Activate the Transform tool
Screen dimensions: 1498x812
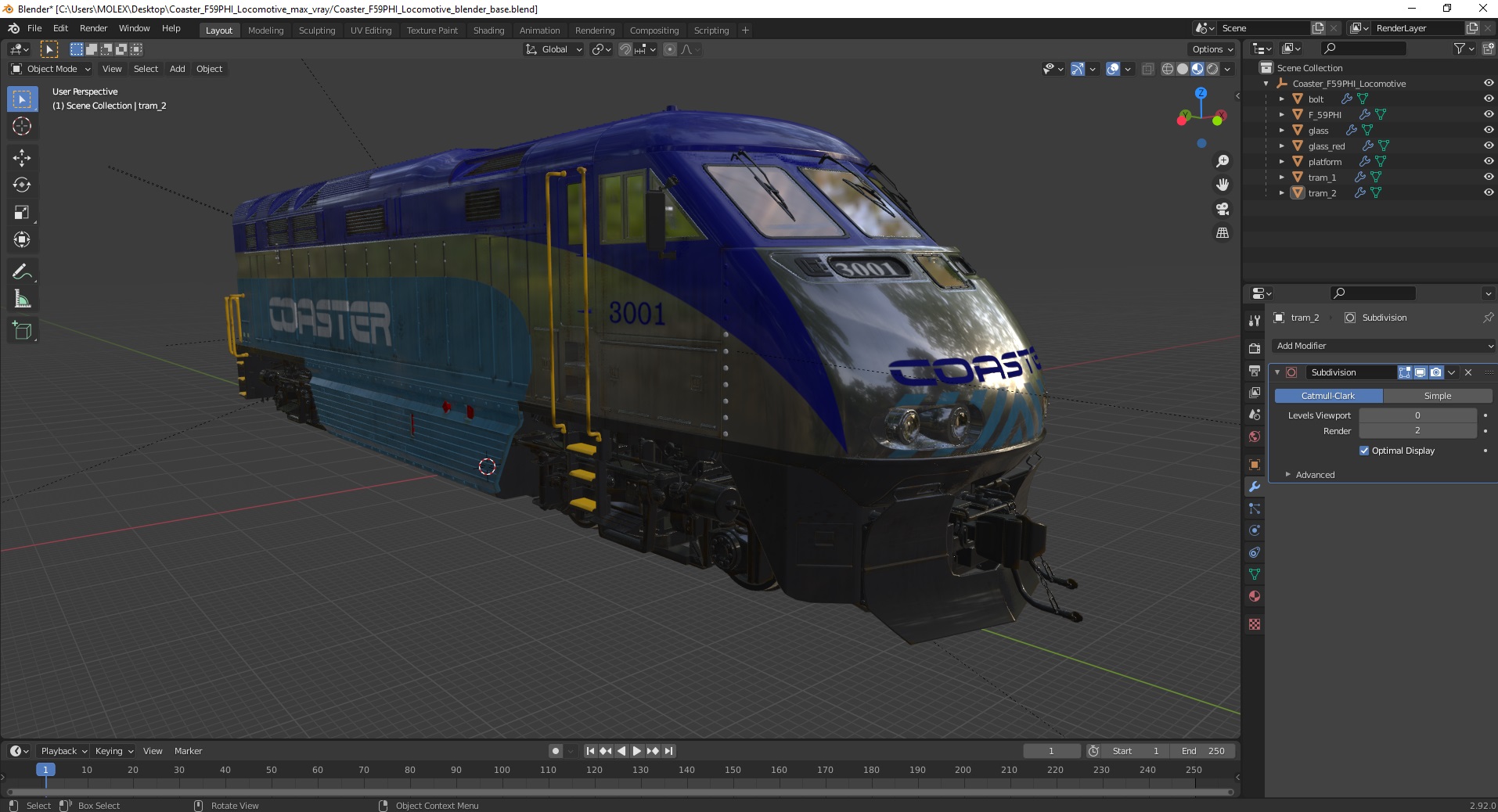click(x=22, y=240)
